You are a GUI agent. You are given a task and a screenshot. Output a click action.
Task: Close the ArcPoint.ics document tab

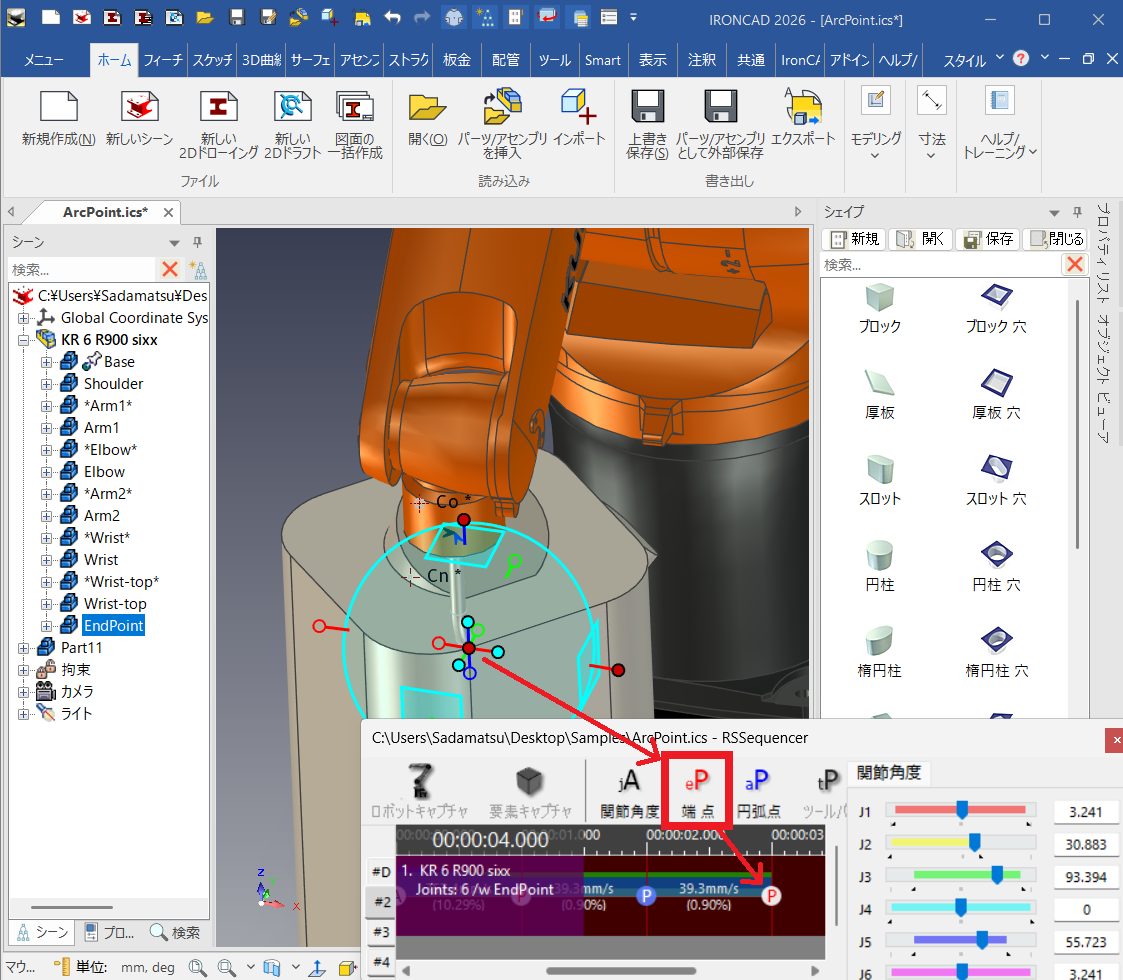pyautogui.click(x=168, y=212)
